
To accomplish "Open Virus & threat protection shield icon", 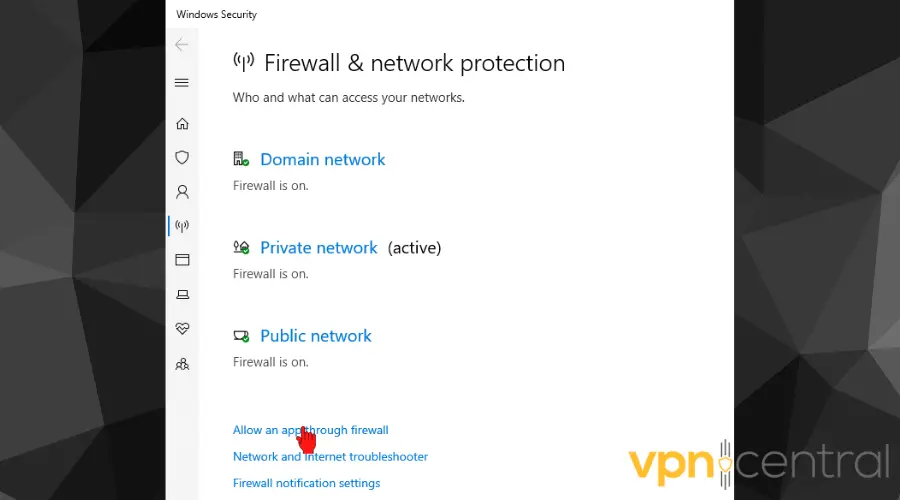I will pyautogui.click(x=182, y=158).
